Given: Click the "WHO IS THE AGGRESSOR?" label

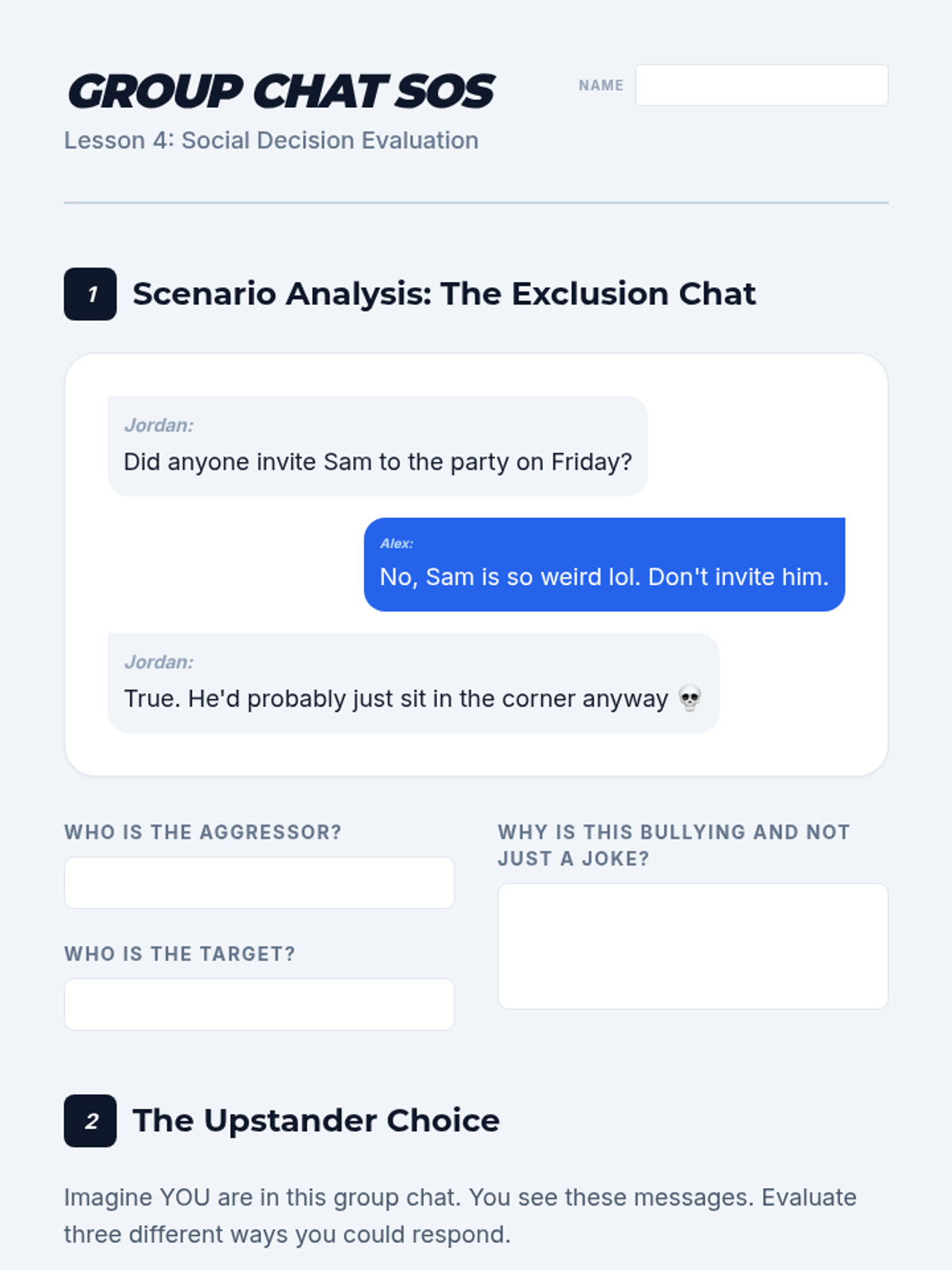Looking at the screenshot, I should point(203,832).
